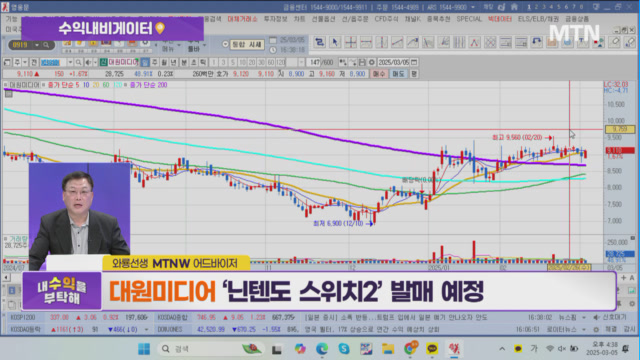Select the 틱 (tick) period toggle
640x360 pixels.
[x=203, y=62]
